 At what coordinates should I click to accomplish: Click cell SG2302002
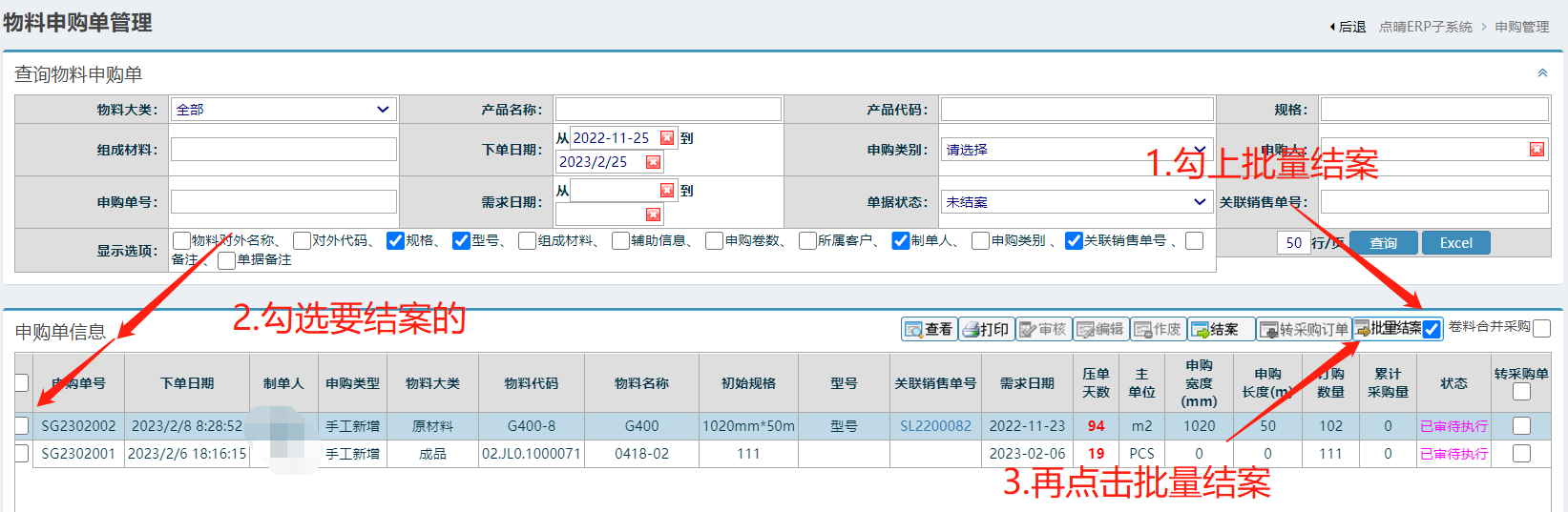(x=78, y=426)
